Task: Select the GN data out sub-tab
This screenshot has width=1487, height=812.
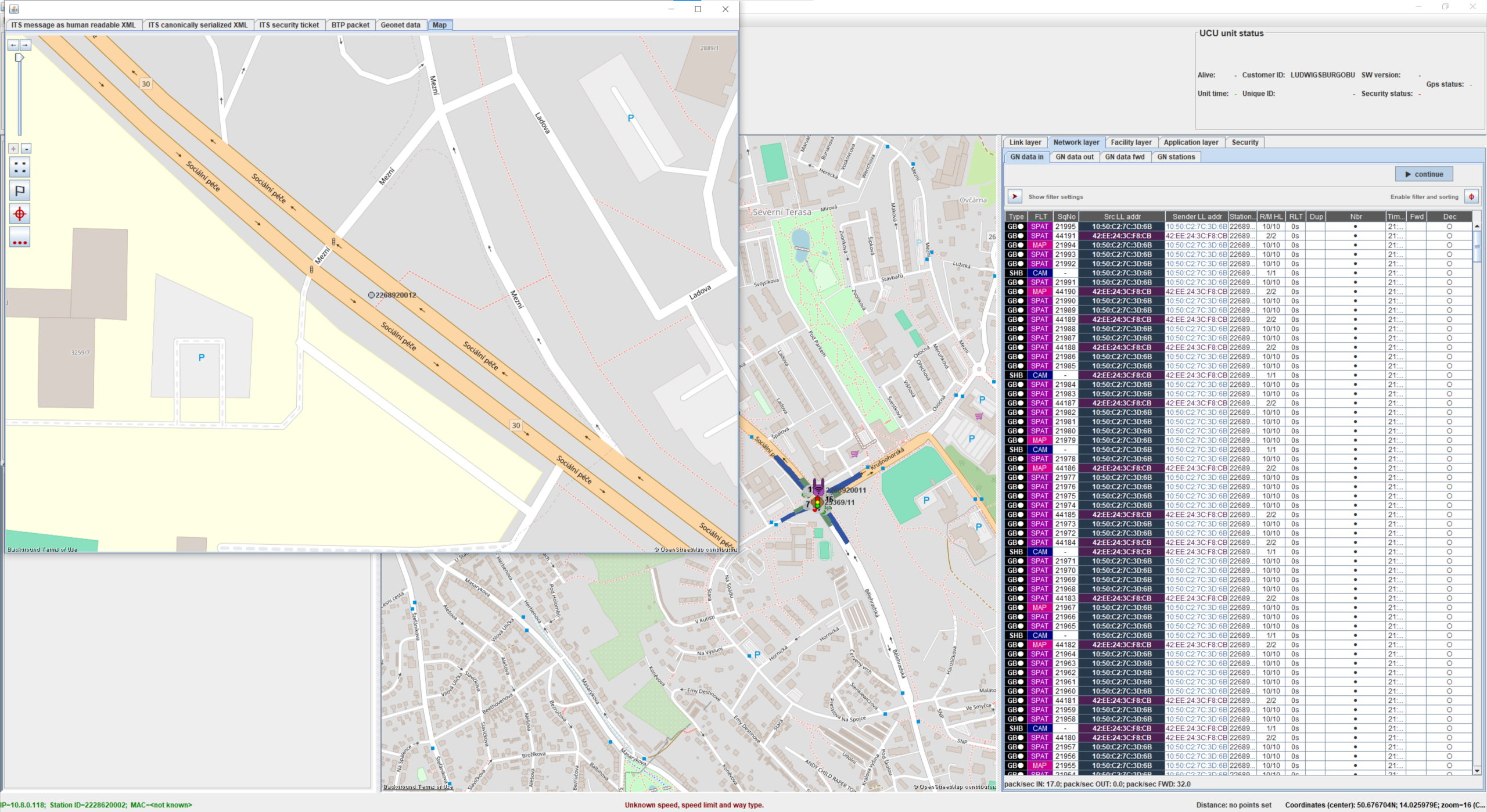Action: 1074,157
